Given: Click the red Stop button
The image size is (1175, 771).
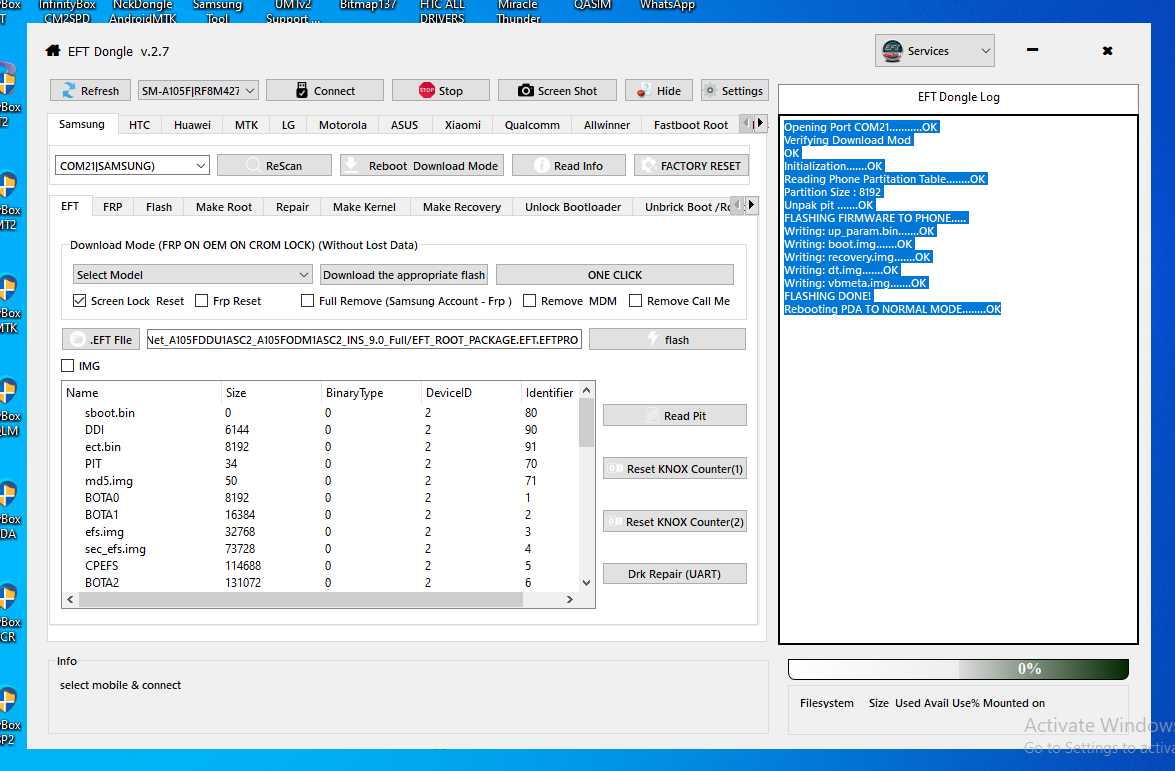Looking at the screenshot, I should point(441,91).
